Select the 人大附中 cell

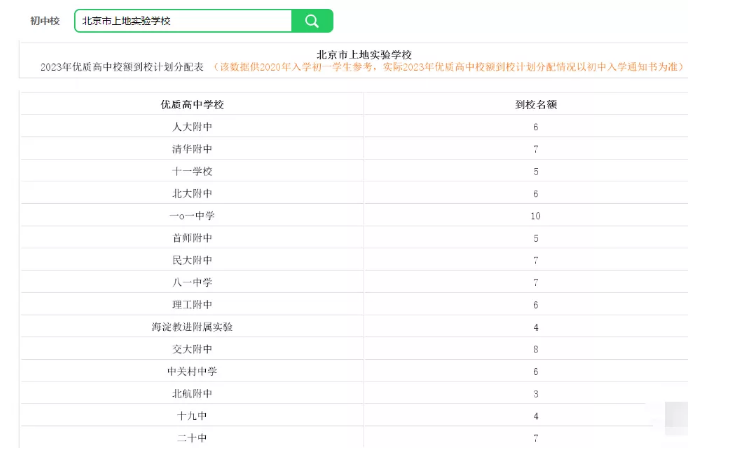[x=192, y=127]
